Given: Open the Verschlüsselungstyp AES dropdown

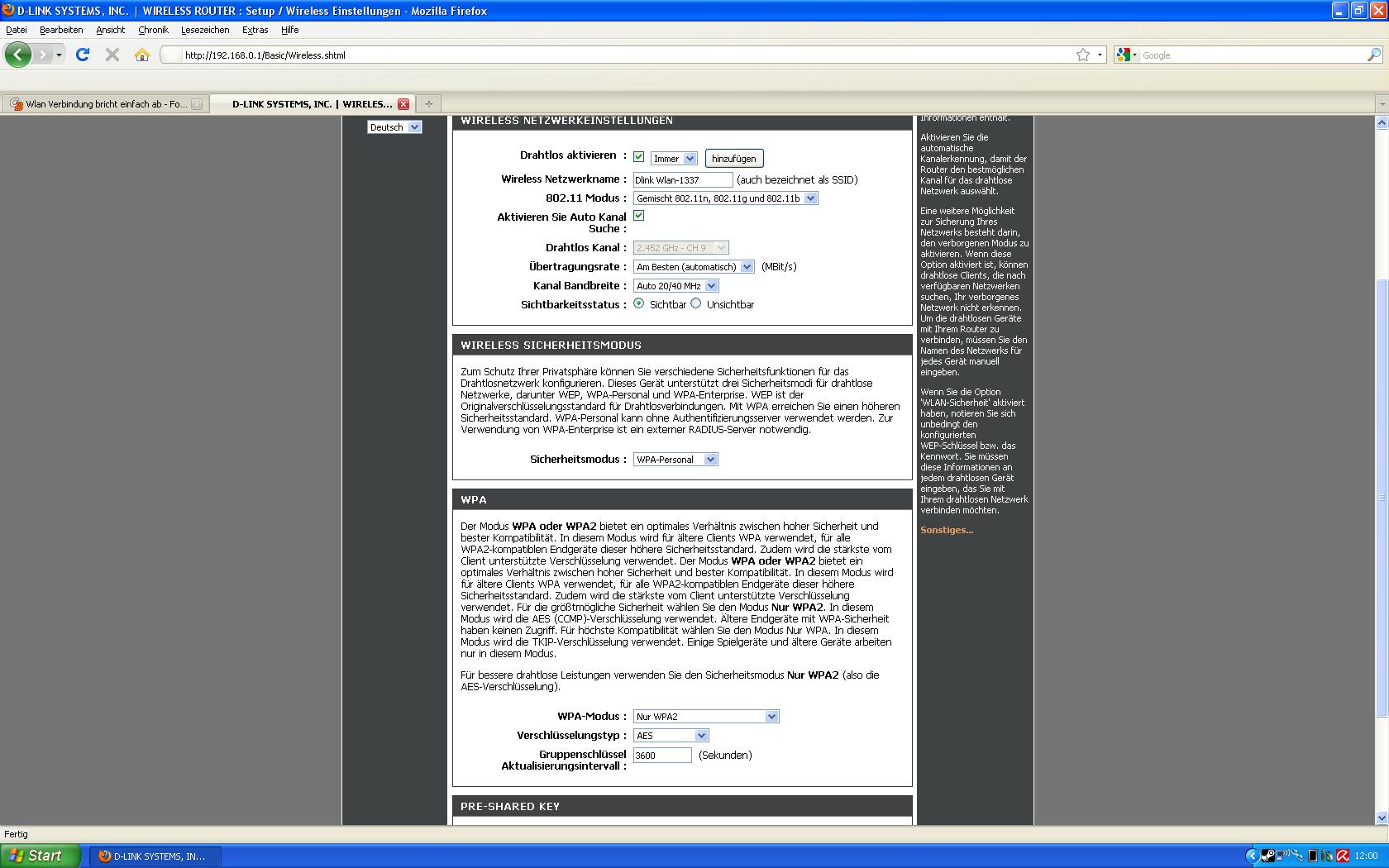Looking at the screenshot, I should click(x=671, y=736).
